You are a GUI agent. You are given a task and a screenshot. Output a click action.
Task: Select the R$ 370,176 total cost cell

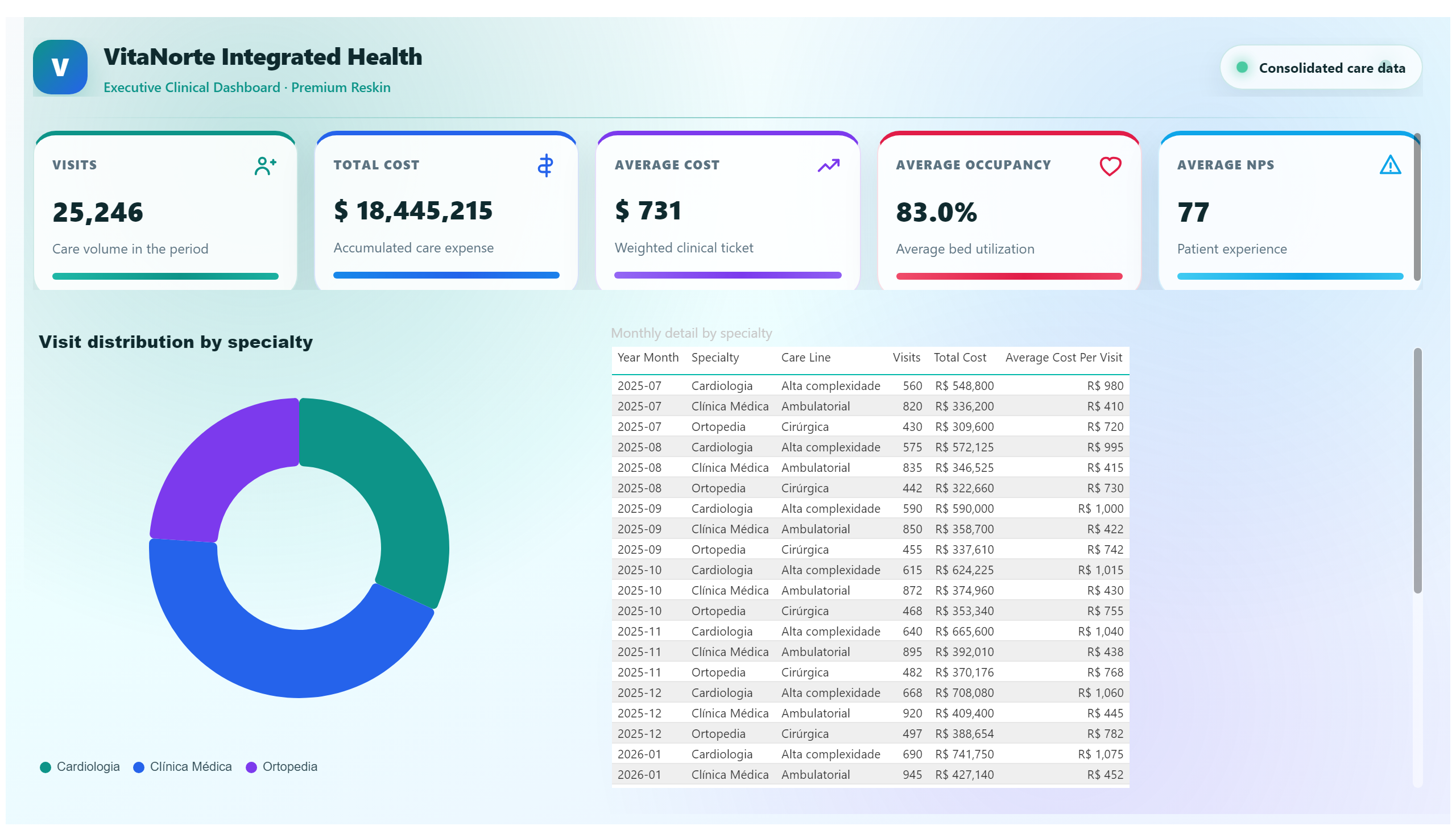(965, 673)
